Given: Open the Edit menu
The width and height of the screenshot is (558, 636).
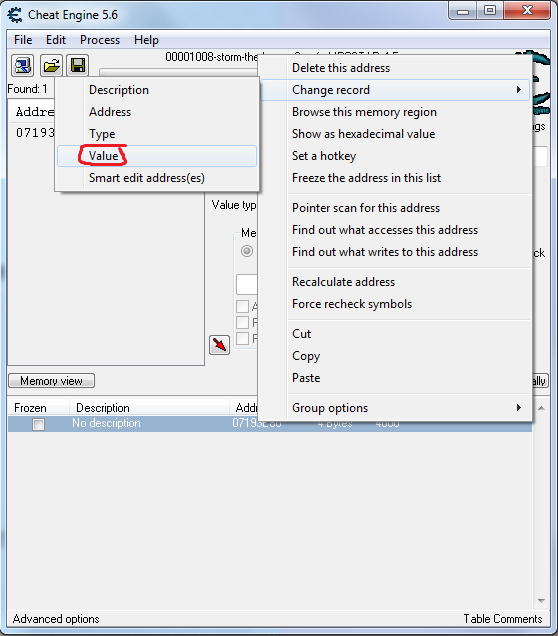Looking at the screenshot, I should pyautogui.click(x=56, y=40).
